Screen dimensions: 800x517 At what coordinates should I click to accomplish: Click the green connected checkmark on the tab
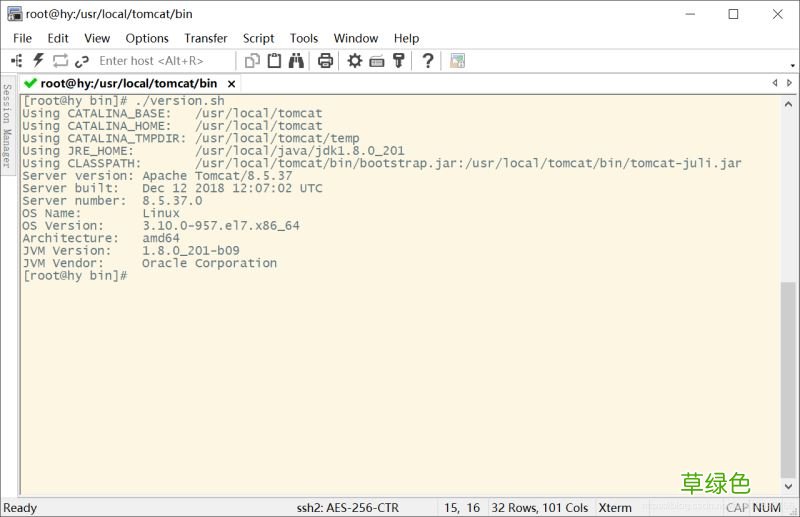click(31, 83)
